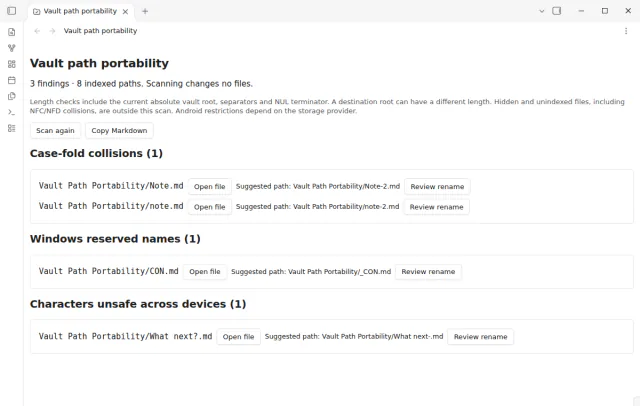
Task: Navigate back with the left arrow
Action: coord(37,31)
